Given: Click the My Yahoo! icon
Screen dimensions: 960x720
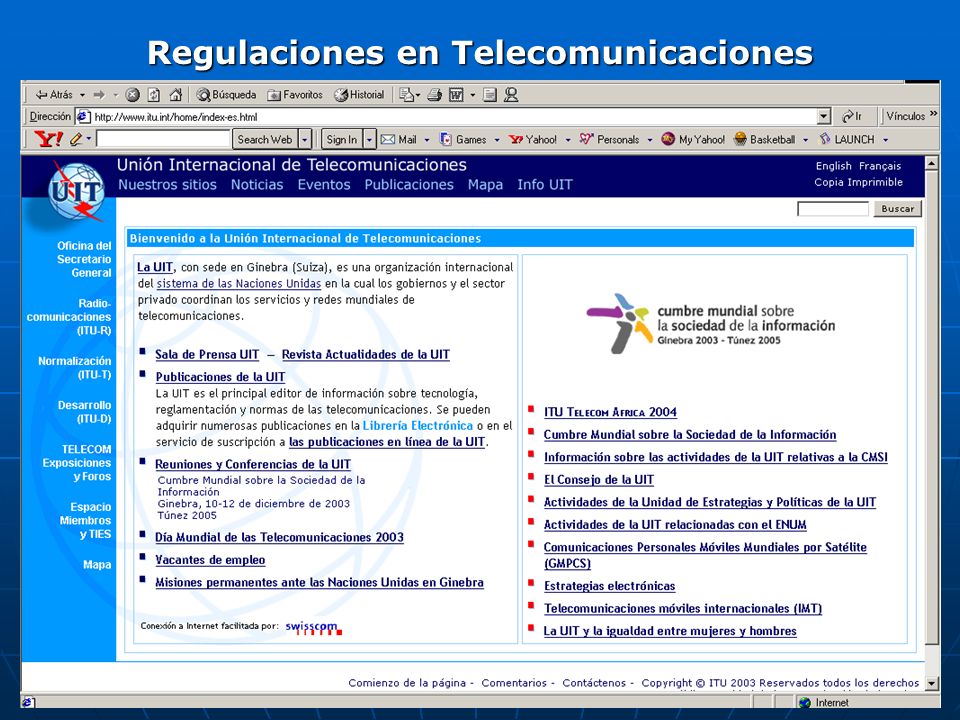Looking at the screenshot, I should pos(668,140).
